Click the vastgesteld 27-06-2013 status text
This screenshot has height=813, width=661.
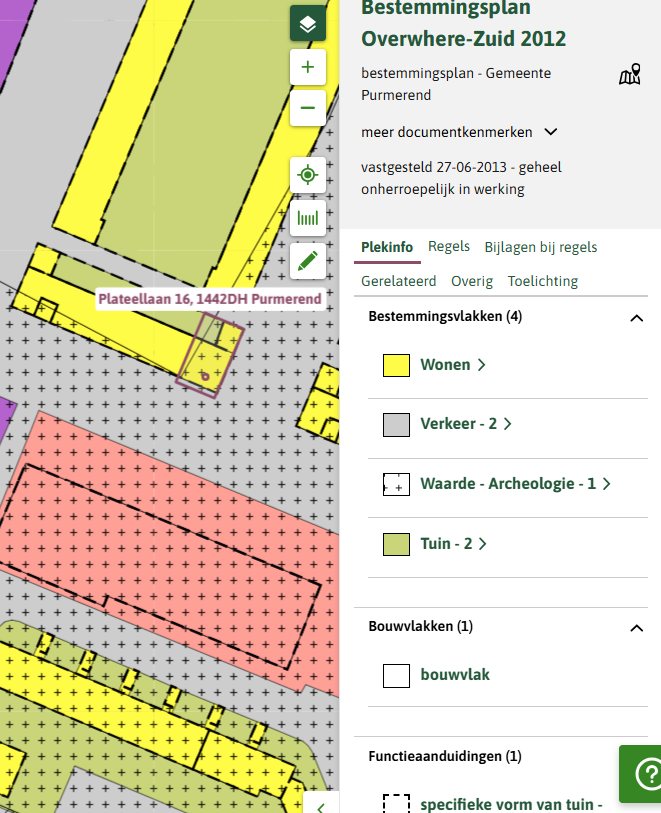461,178
